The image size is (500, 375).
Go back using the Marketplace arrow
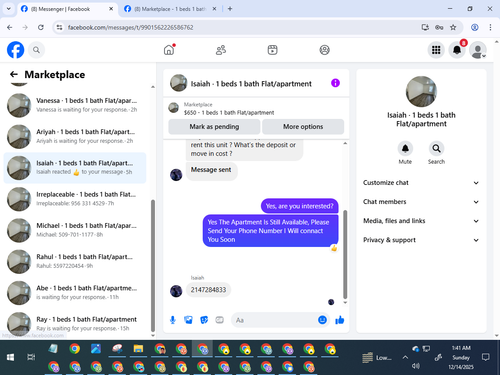click(x=14, y=74)
